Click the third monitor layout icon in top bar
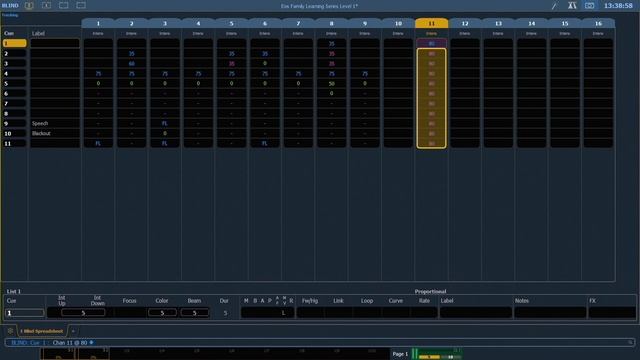The image size is (640, 360). [64, 6]
